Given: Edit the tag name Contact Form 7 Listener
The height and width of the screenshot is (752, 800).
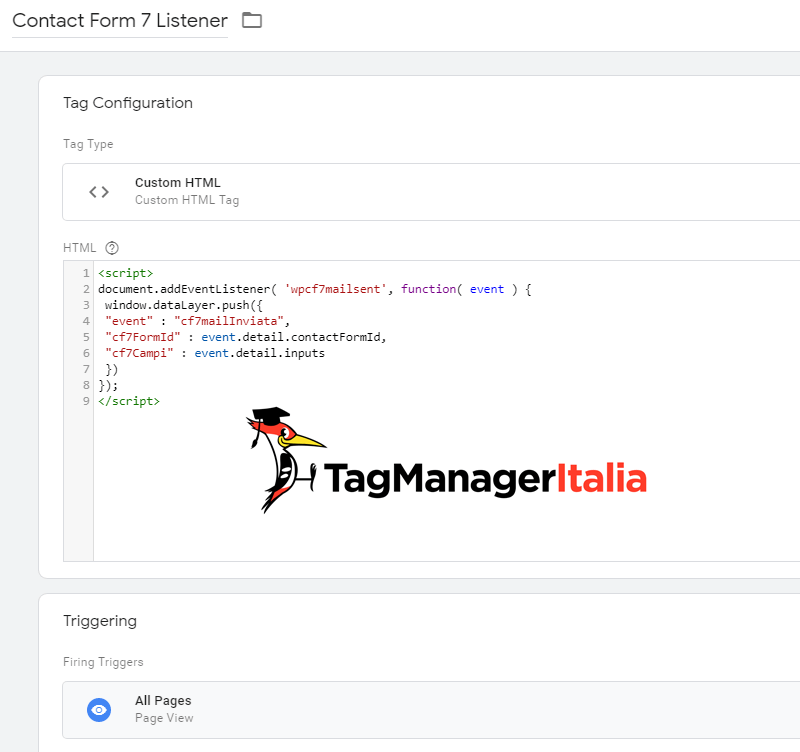Looking at the screenshot, I should point(120,20).
